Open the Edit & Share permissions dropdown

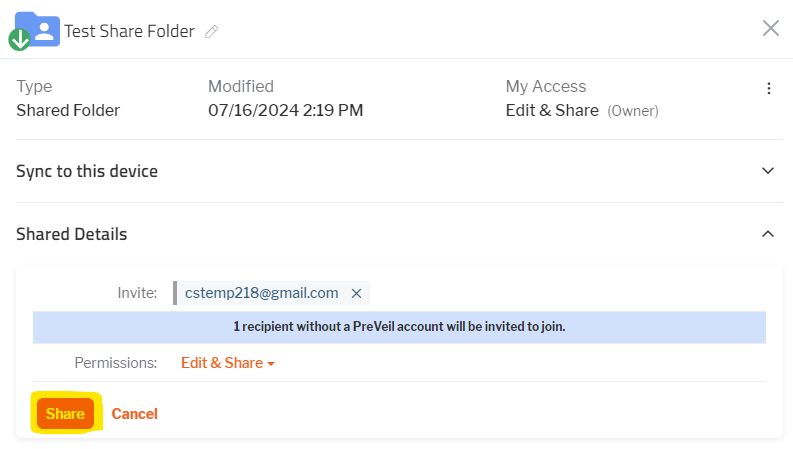coord(228,363)
